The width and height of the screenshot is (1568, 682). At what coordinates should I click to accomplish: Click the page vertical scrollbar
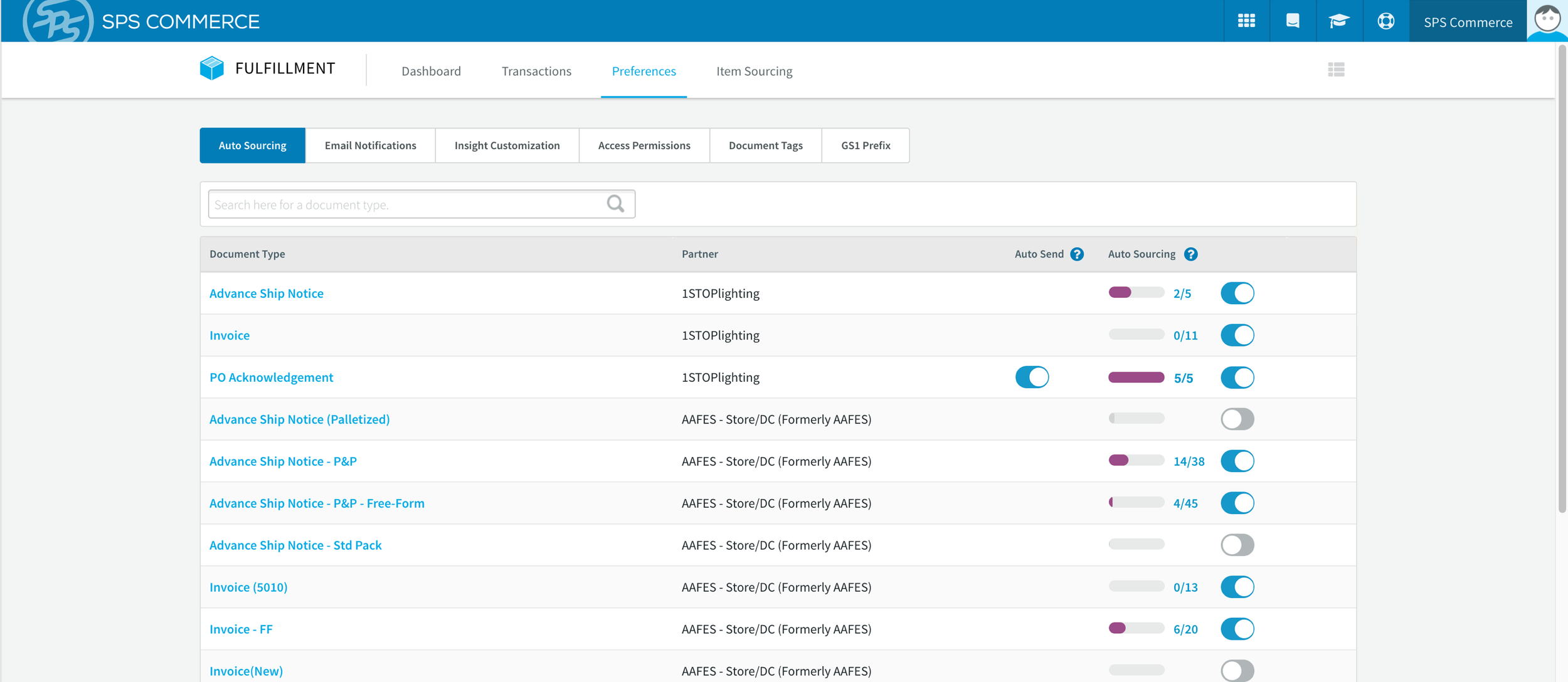(x=1562, y=279)
